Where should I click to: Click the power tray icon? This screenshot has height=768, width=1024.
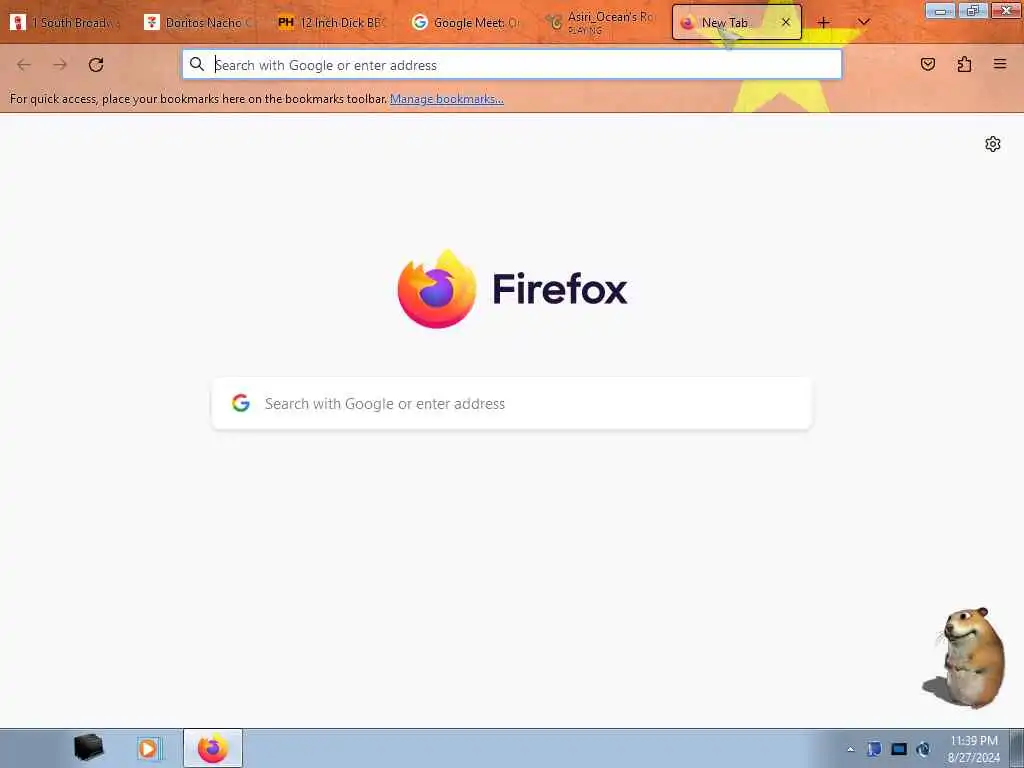pos(923,749)
